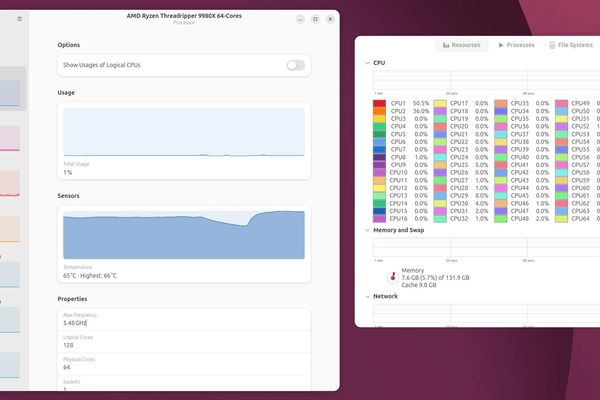
Task: Click the CPU history graph in System Monitor
Action: [486, 80]
